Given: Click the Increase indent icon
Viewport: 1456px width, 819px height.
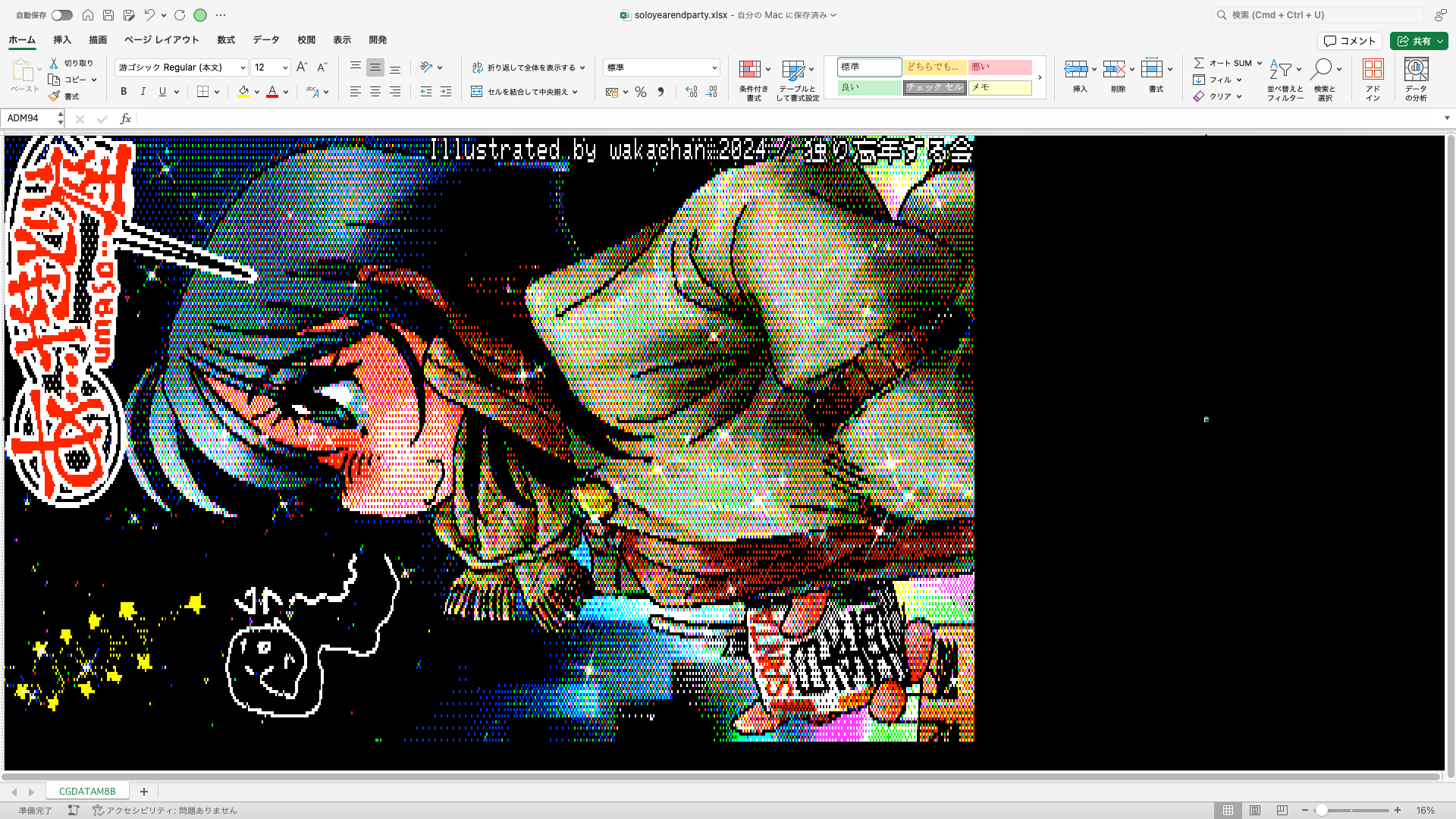Looking at the screenshot, I should (x=446, y=92).
